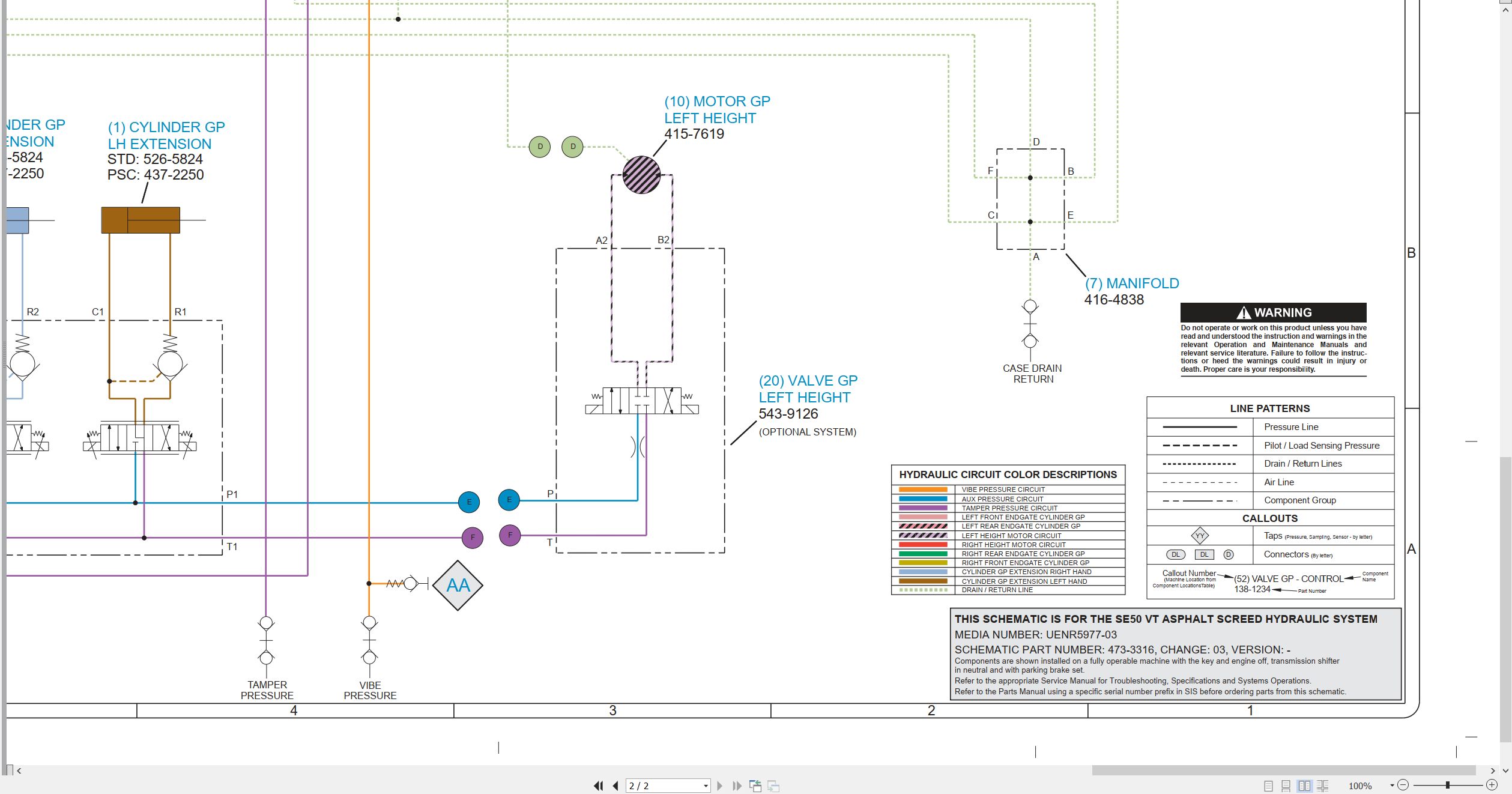Click the Component Group legend row

pos(1270,500)
